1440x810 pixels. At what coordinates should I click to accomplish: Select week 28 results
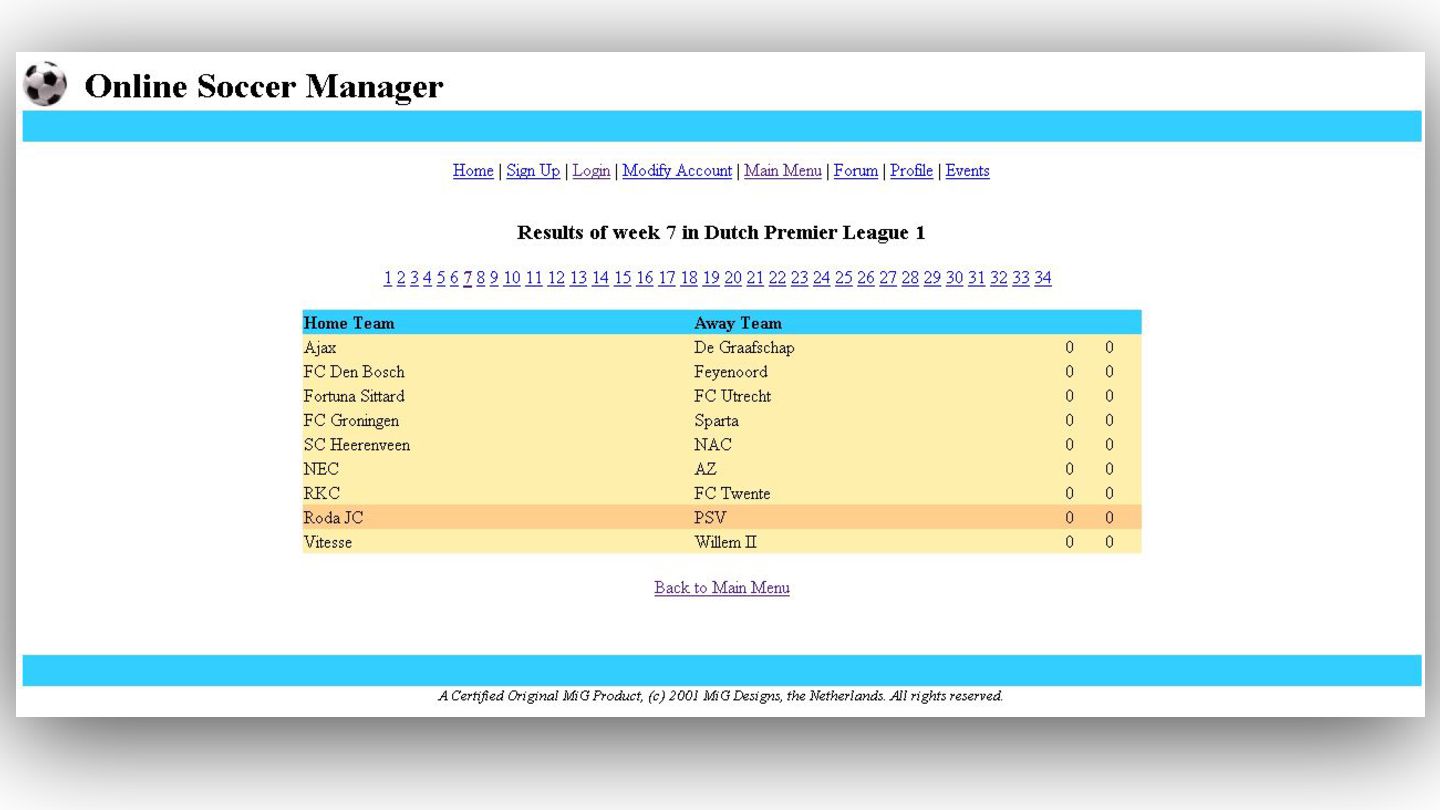(x=910, y=277)
